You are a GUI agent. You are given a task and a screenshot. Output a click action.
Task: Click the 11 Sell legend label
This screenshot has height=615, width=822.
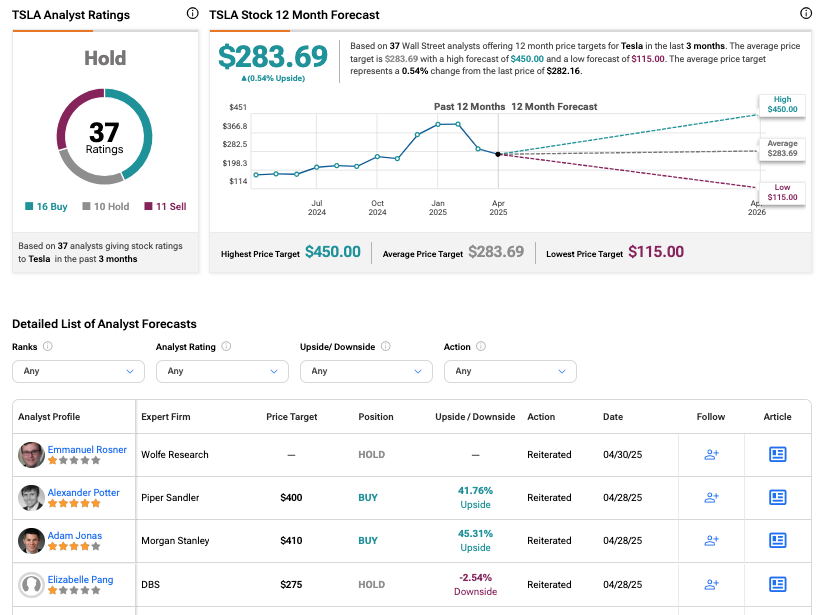[x=165, y=207]
